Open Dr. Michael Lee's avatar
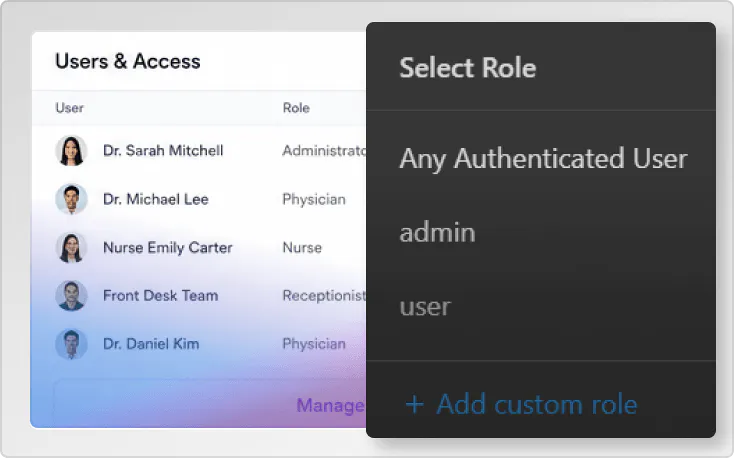This screenshot has height=458, width=734. [x=71, y=199]
